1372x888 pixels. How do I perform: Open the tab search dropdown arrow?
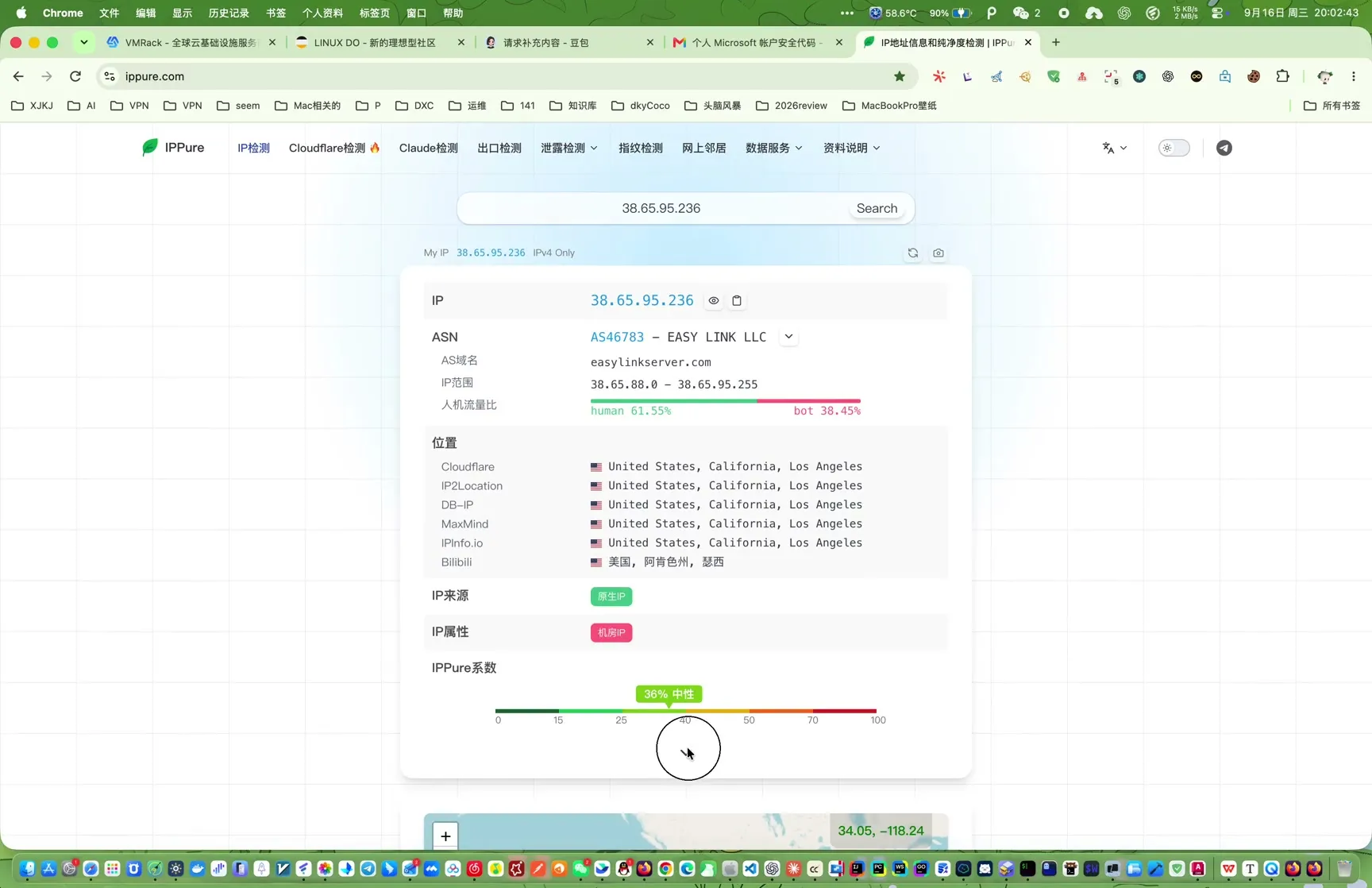[x=83, y=42]
